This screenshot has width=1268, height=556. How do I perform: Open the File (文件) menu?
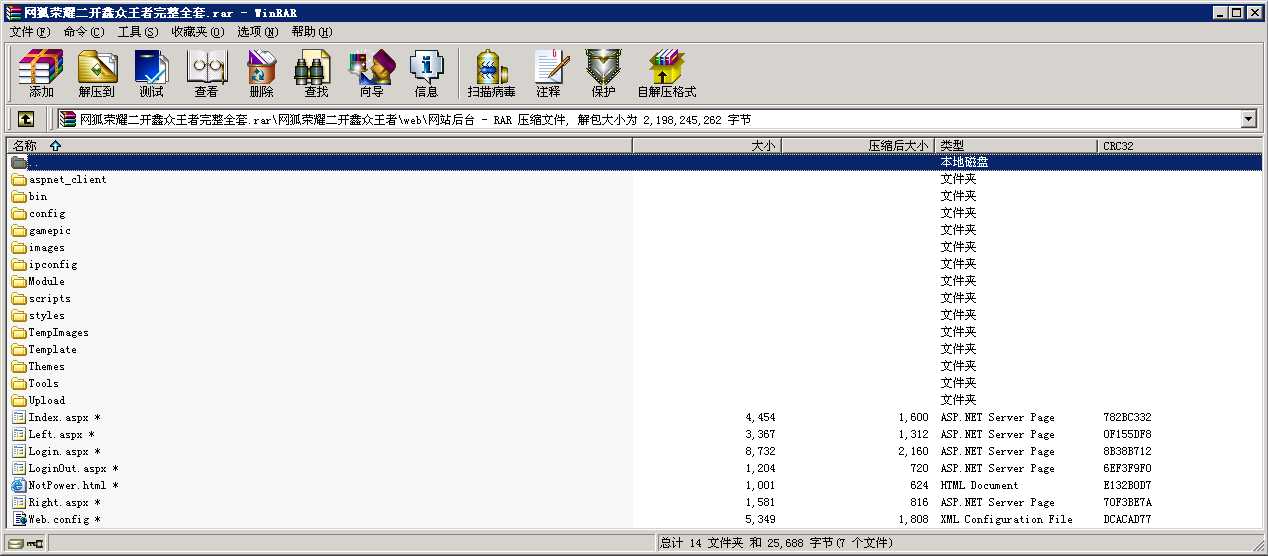[29, 31]
